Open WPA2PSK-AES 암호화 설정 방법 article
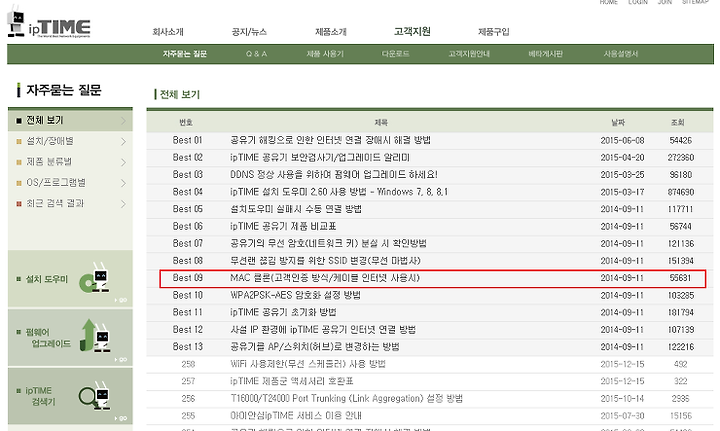Image resolution: width=720 pixels, height=431 pixels. point(295,295)
